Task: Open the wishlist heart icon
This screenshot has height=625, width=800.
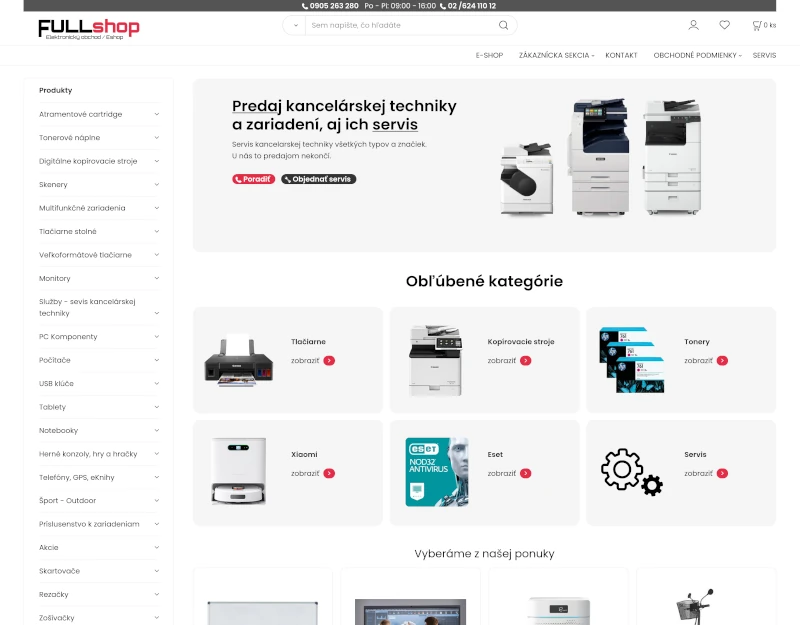Action: click(724, 24)
